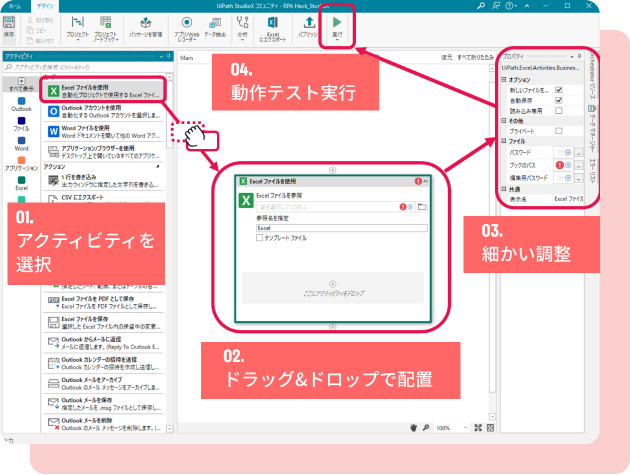Viewport: 630px width, 475px height.
Task: Select Excel ファイルを保存 activity
Action: 103,322
